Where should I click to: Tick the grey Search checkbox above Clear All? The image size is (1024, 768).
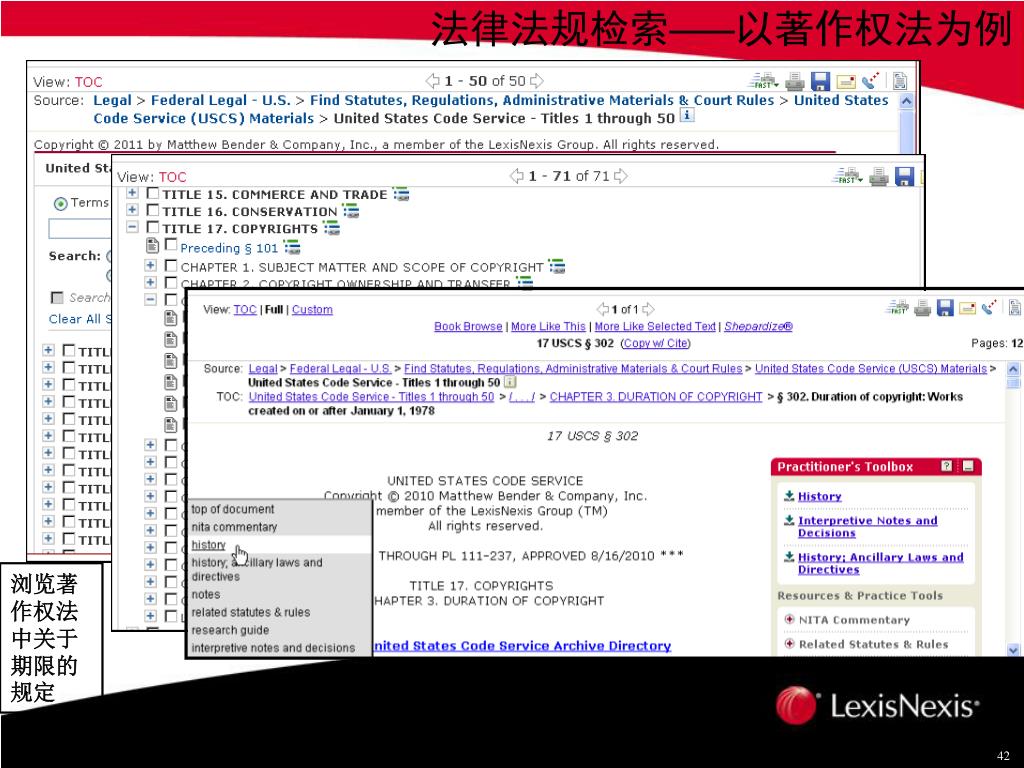[x=57, y=298]
